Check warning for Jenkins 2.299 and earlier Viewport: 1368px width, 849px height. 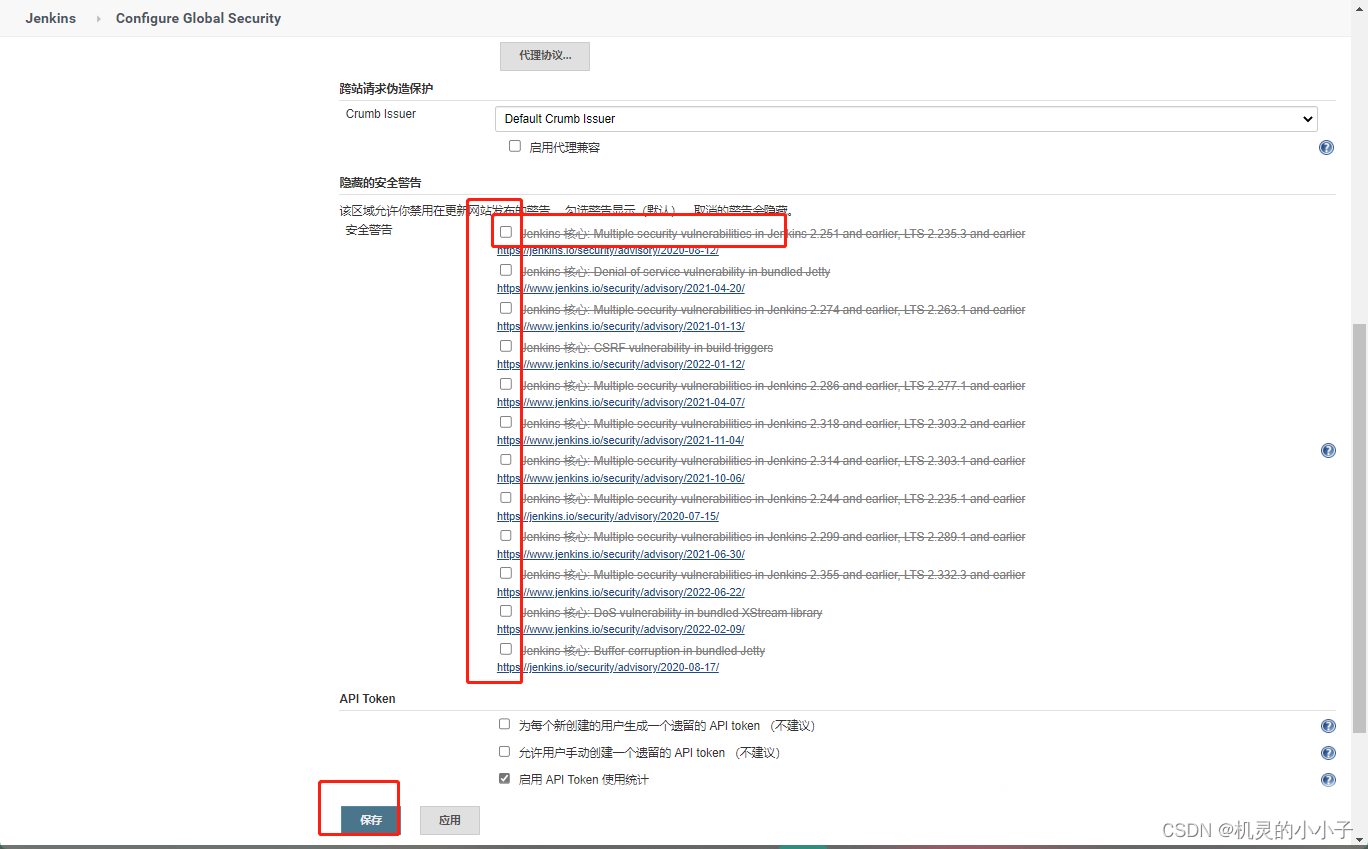pos(506,536)
